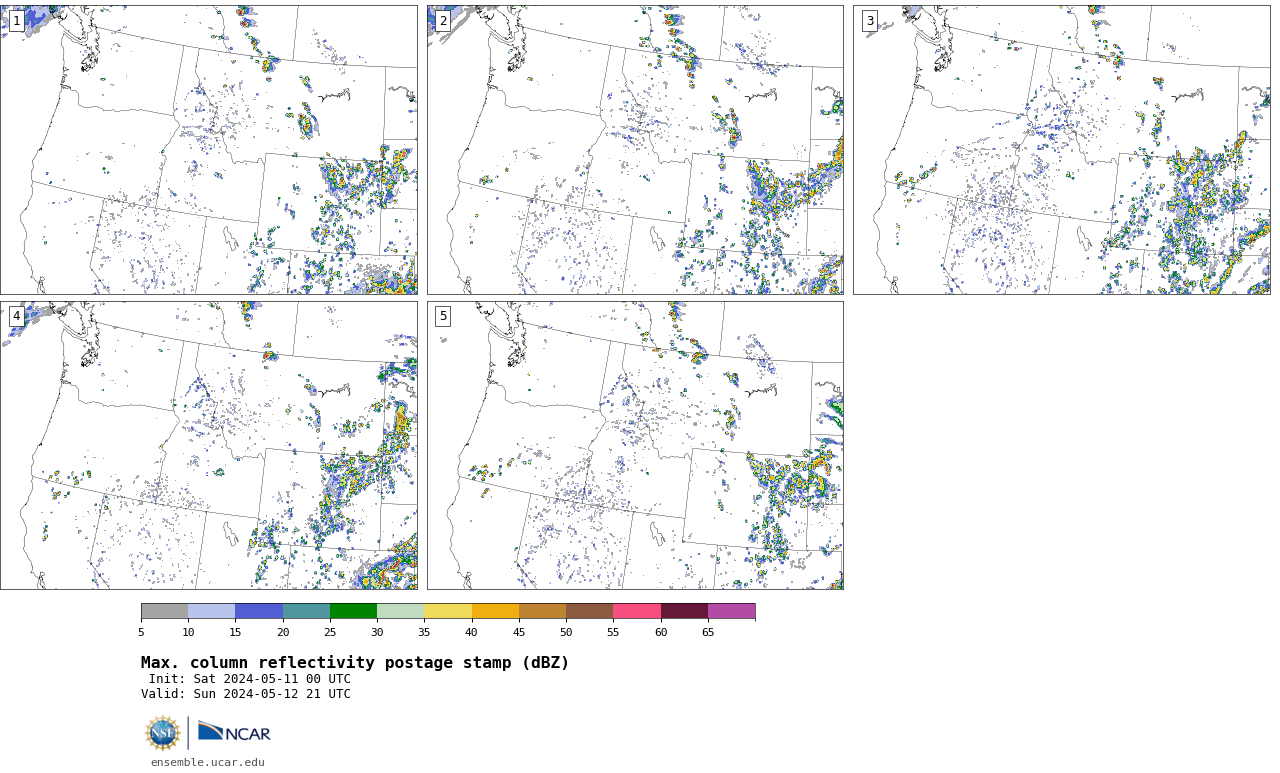
Task: Click the member number 4 label box
Action: (16, 316)
